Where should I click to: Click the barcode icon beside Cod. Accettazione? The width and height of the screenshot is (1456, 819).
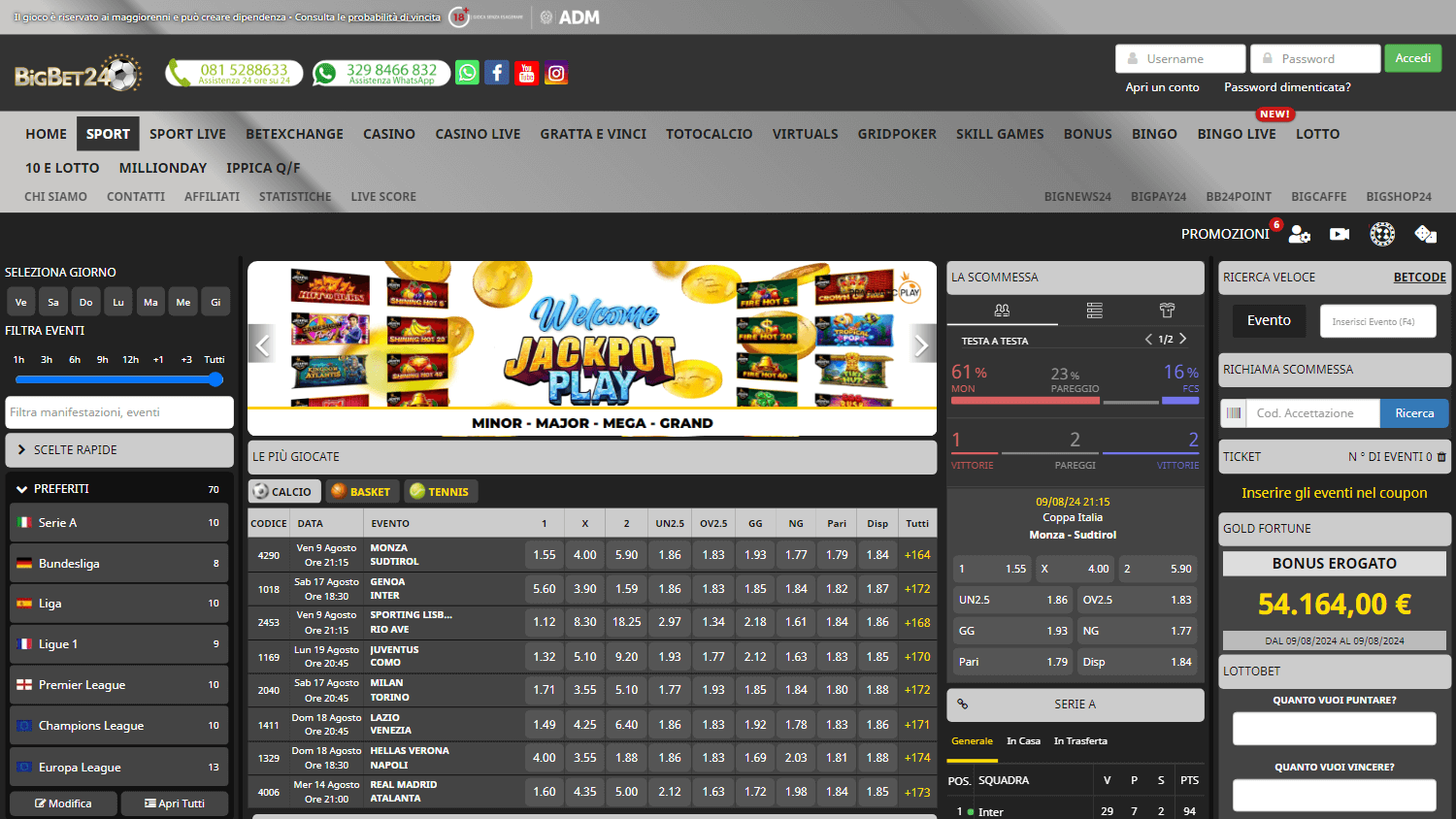(1234, 413)
